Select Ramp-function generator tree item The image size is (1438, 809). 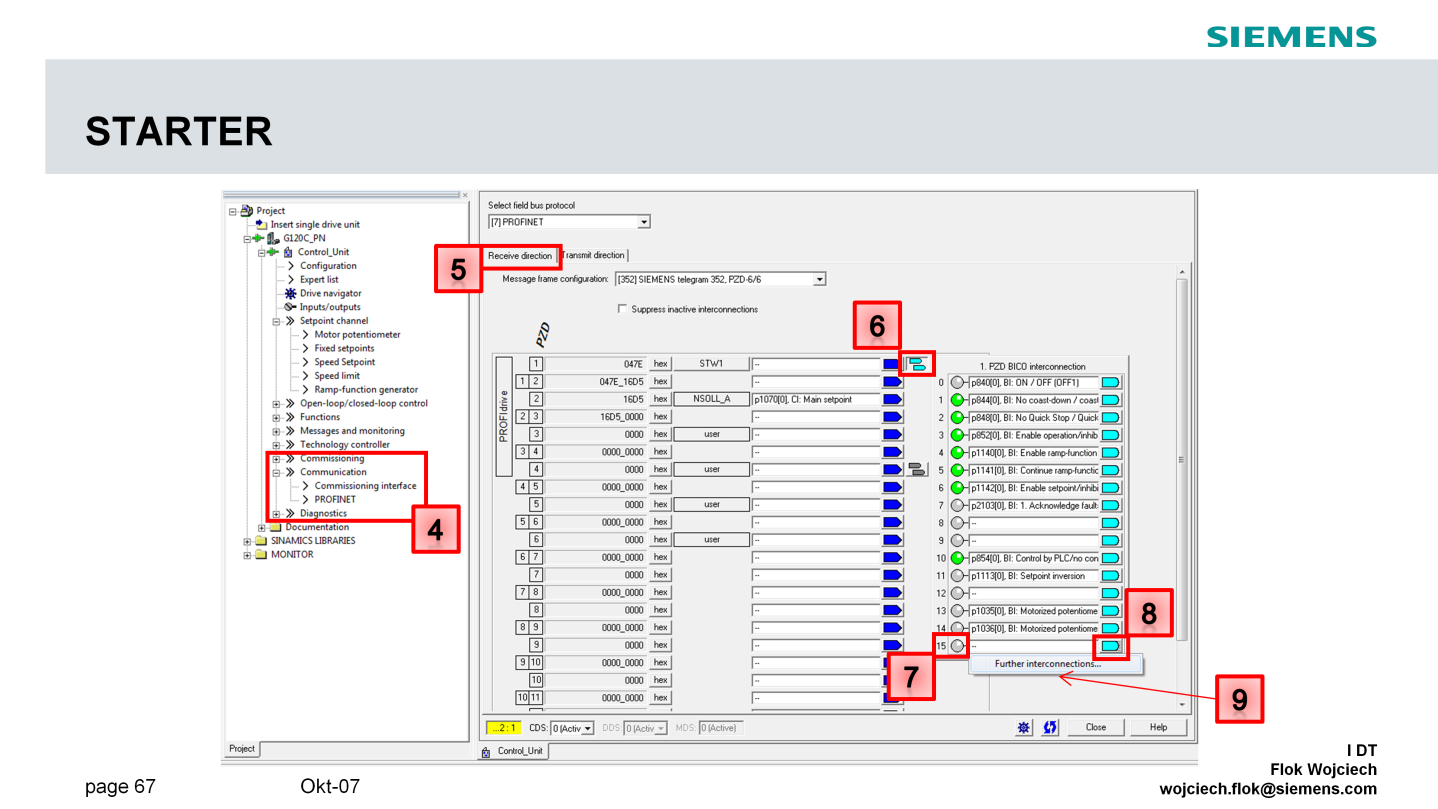pyautogui.click(x=366, y=389)
